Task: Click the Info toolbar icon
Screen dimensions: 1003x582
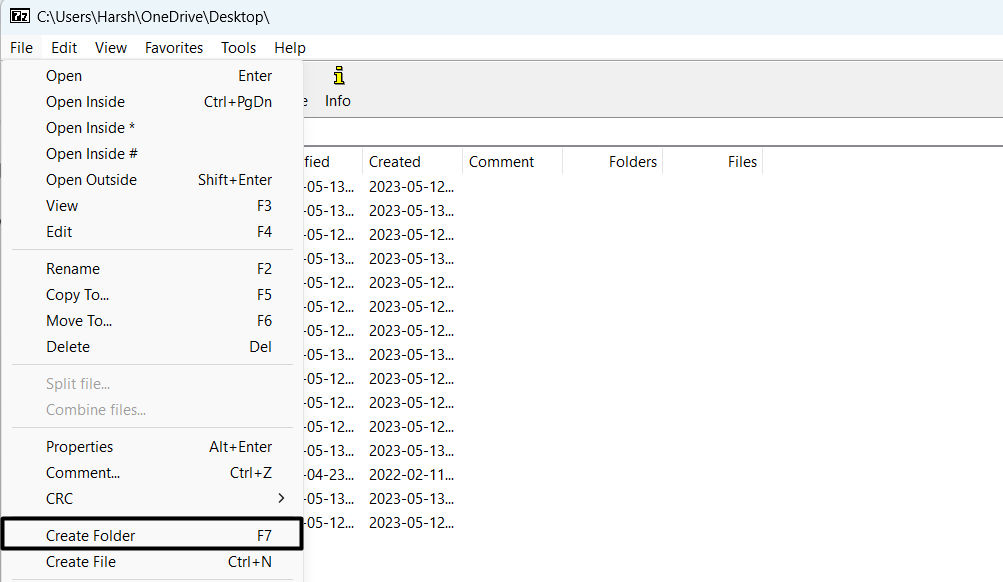Action: point(338,86)
